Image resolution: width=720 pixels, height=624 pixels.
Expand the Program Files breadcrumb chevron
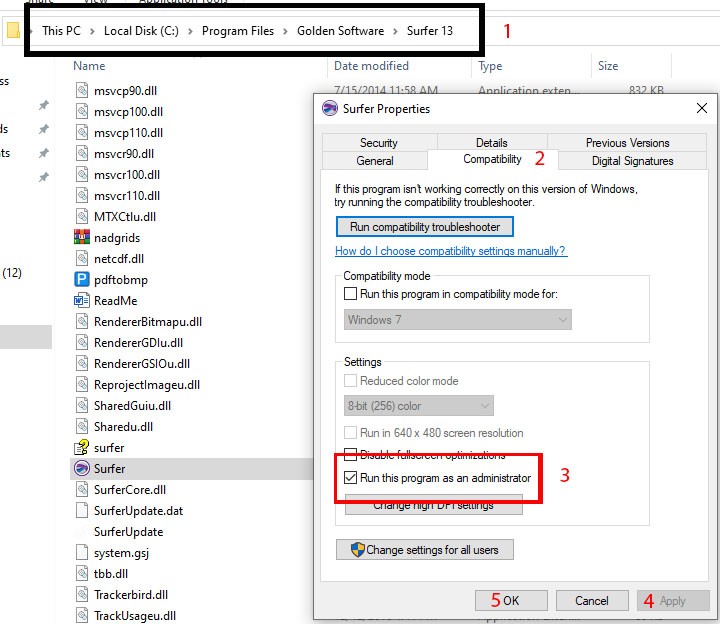click(x=285, y=31)
